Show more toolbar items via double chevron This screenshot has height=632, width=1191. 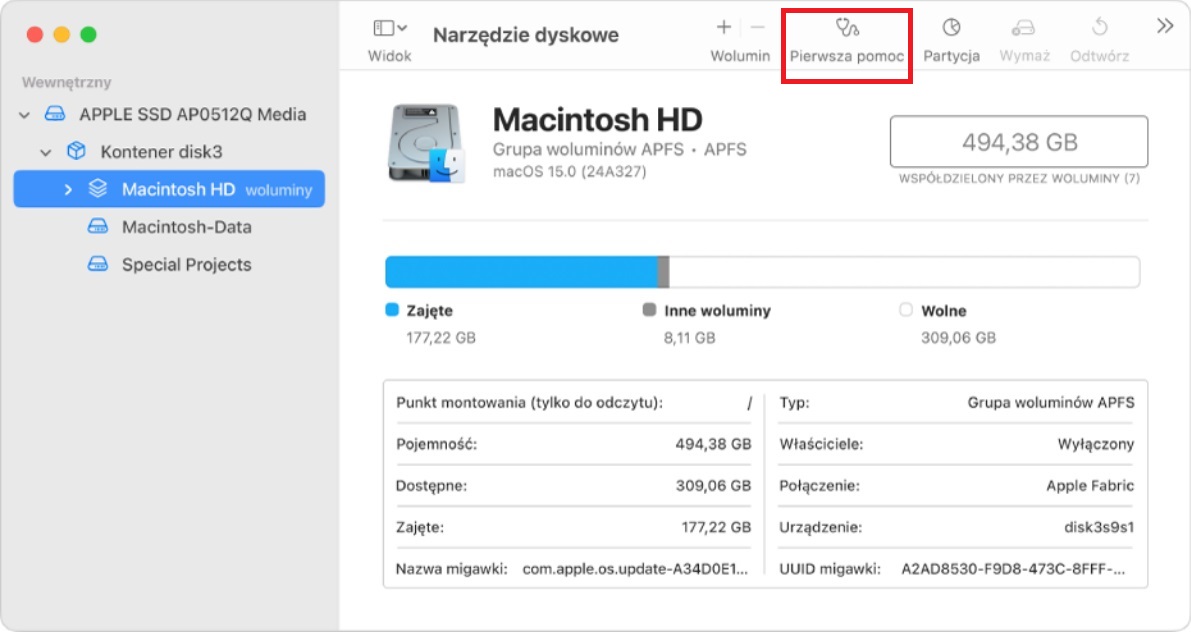tap(1164, 27)
